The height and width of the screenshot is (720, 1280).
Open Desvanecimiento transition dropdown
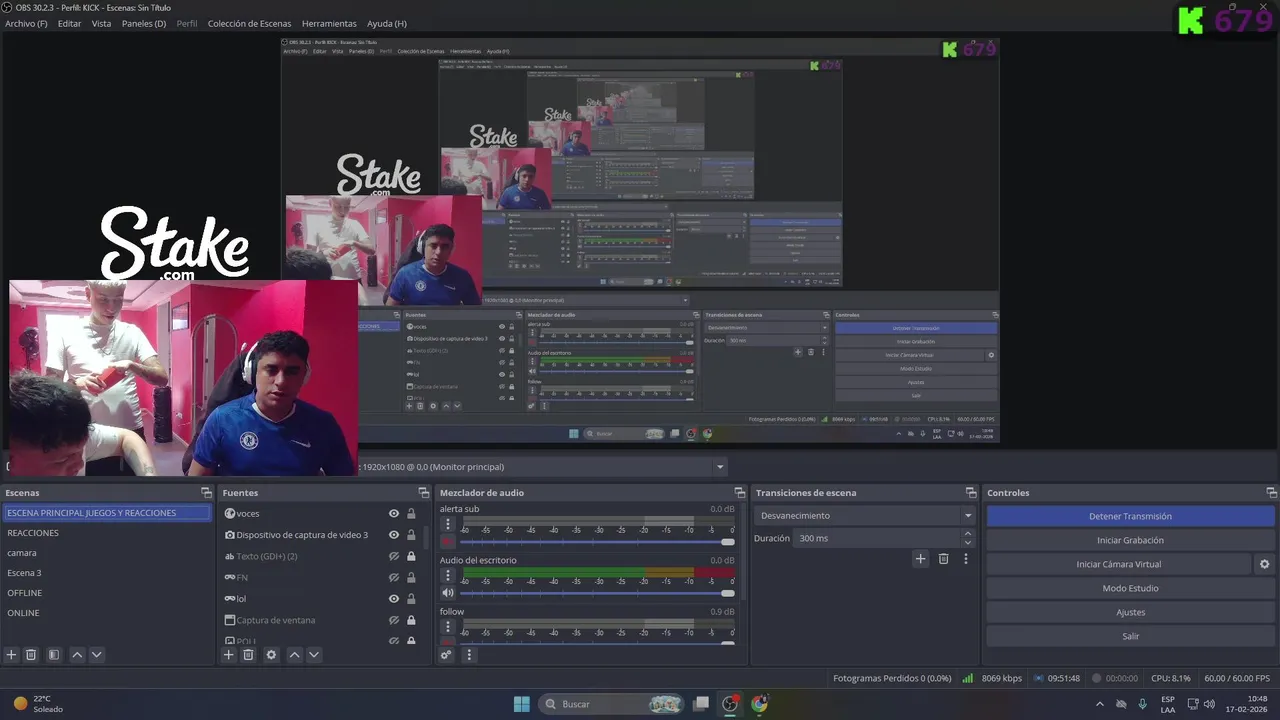tap(865, 516)
